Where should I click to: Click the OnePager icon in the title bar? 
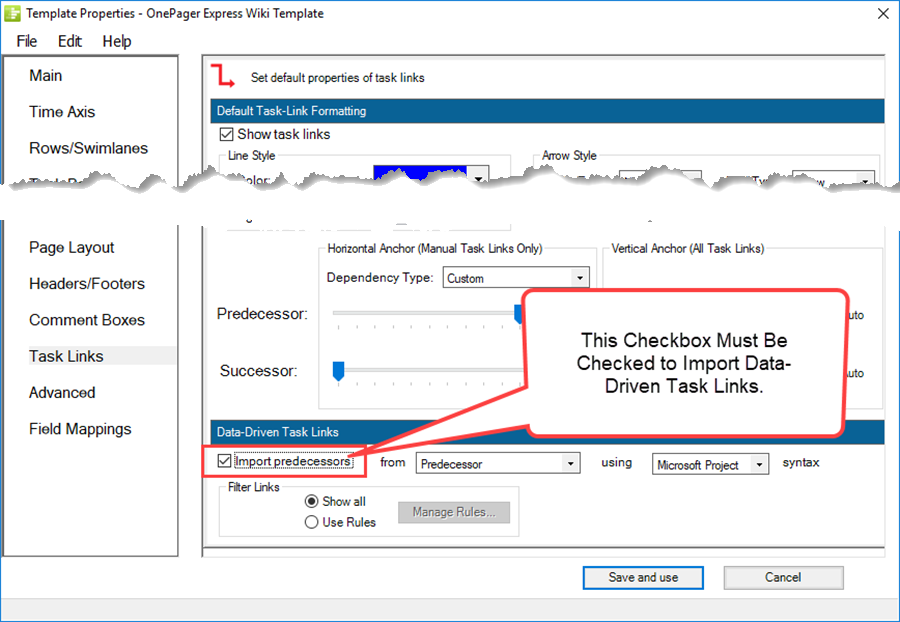click(x=13, y=13)
